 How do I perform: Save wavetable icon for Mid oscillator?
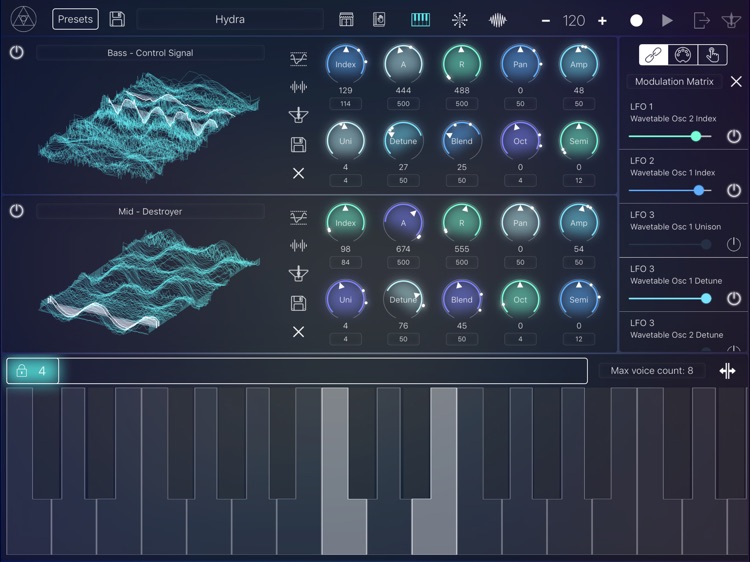tap(298, 303)
